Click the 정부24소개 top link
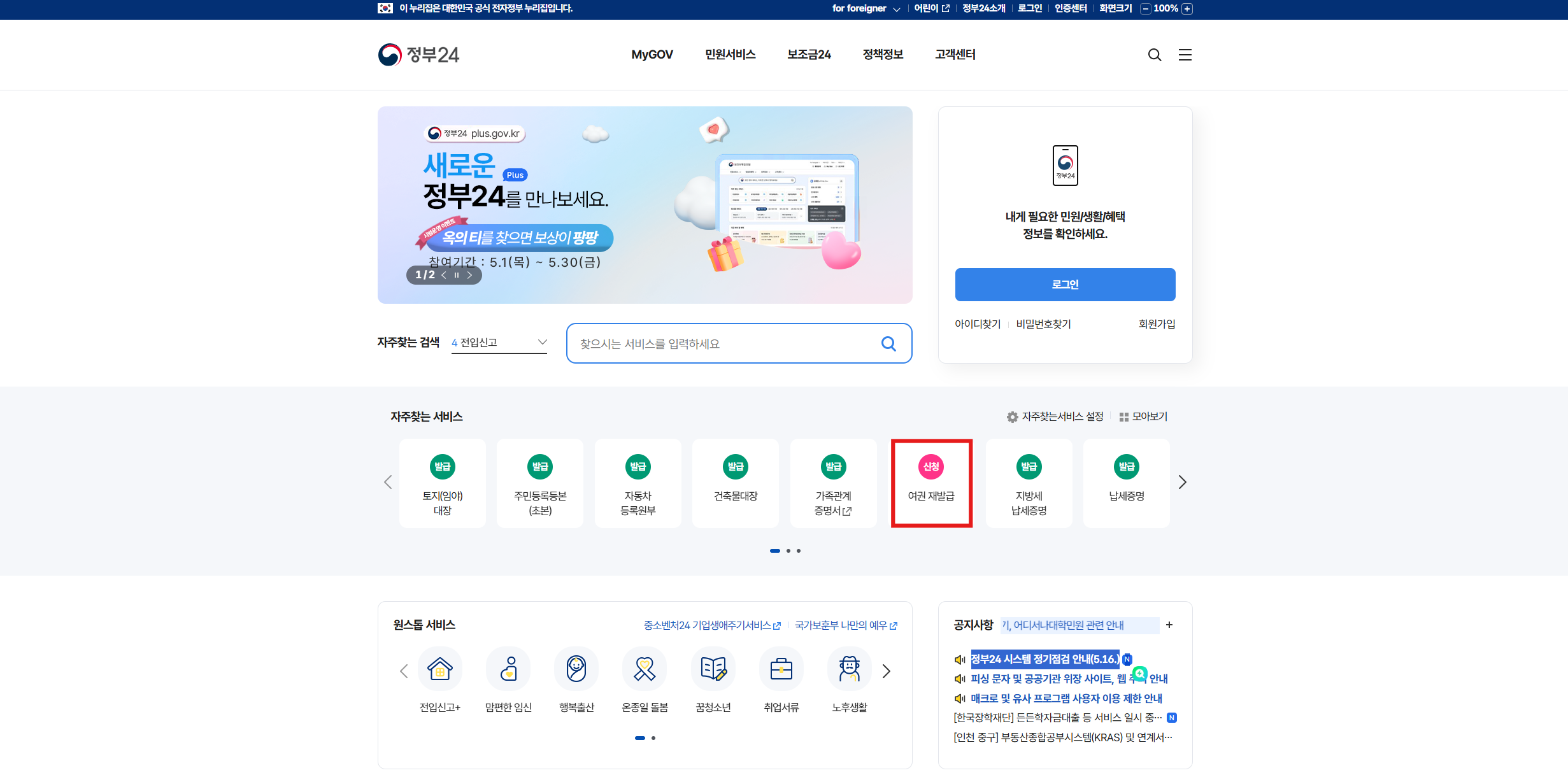1568x782 pixels. 983,8
